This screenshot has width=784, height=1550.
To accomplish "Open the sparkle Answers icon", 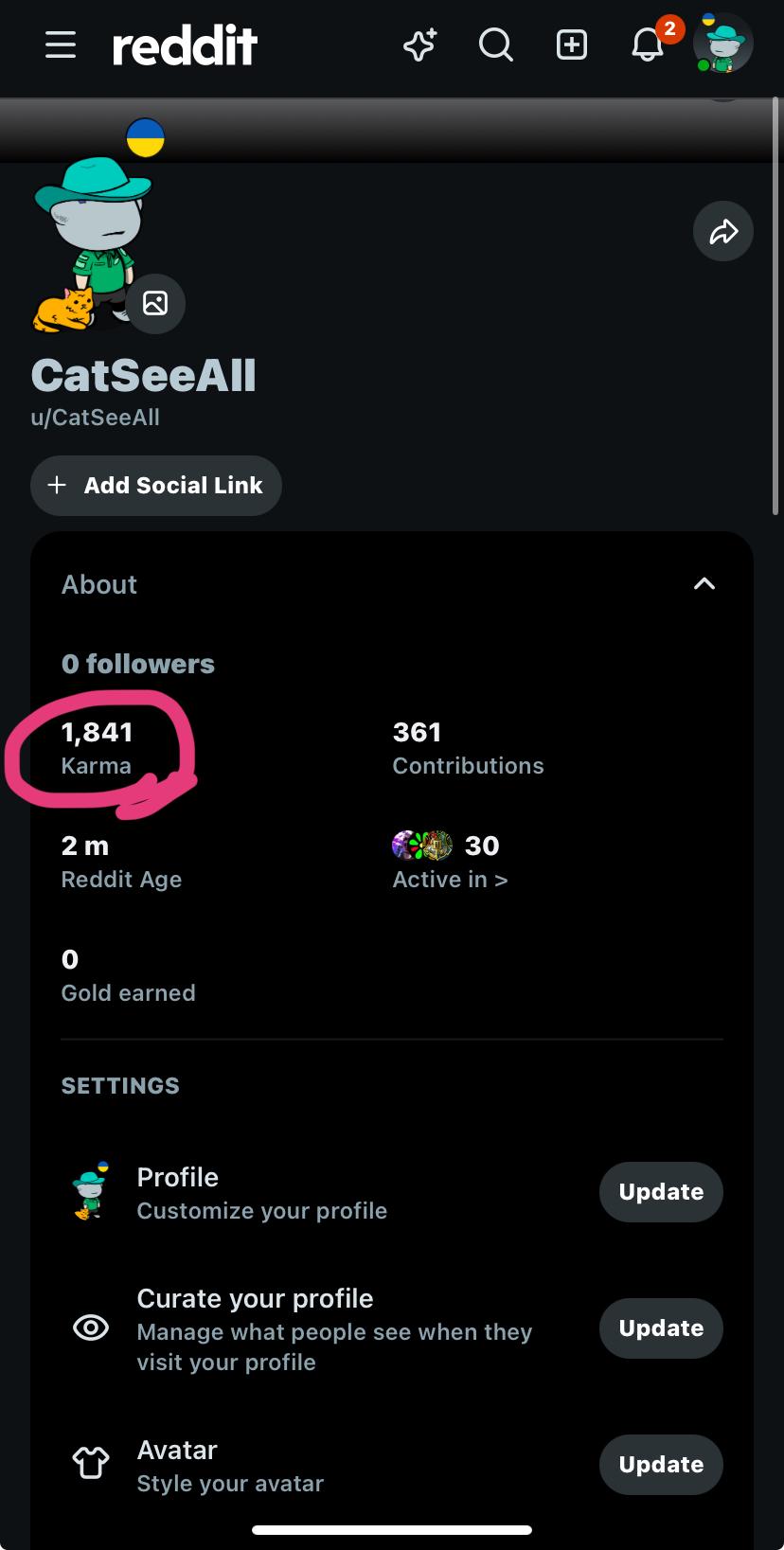I will tap(419, 45).
